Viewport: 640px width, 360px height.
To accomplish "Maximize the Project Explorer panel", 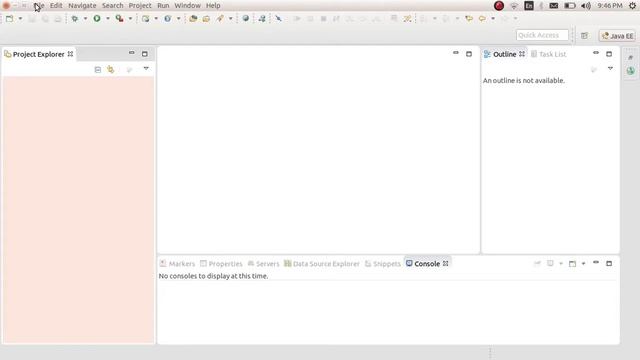I will [144, 54].
